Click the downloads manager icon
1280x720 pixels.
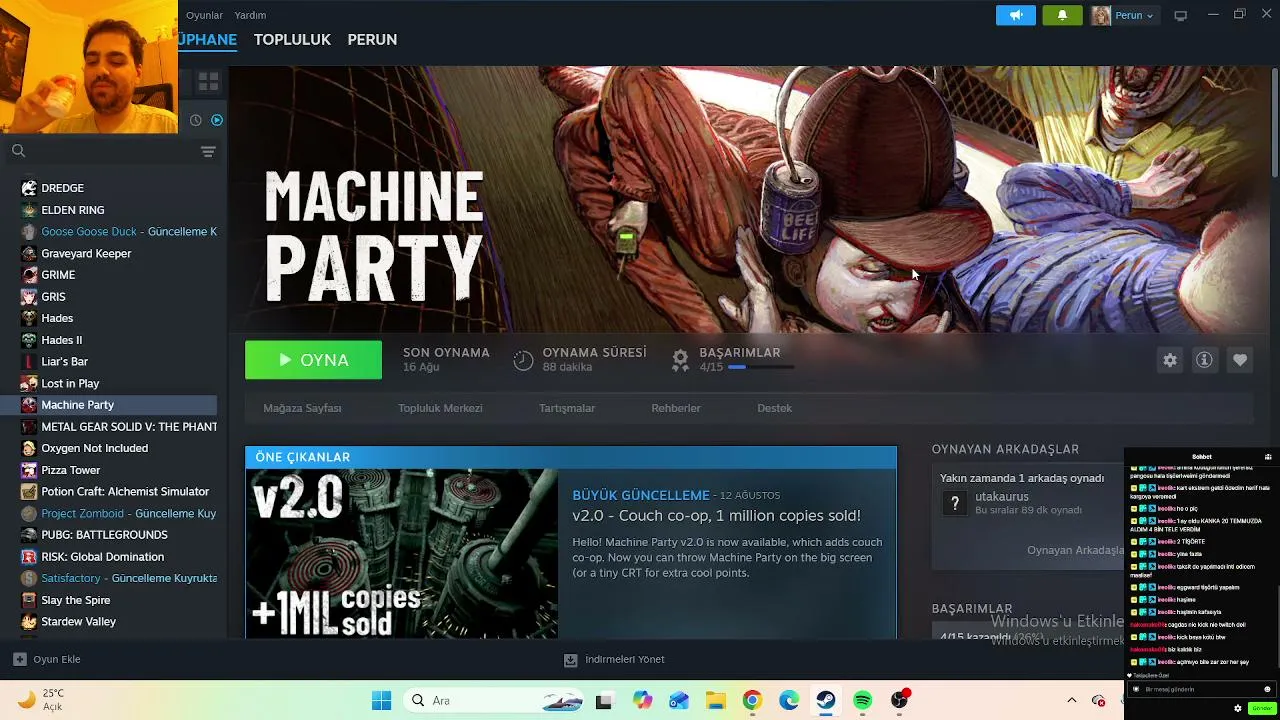[x=570, y=660]
